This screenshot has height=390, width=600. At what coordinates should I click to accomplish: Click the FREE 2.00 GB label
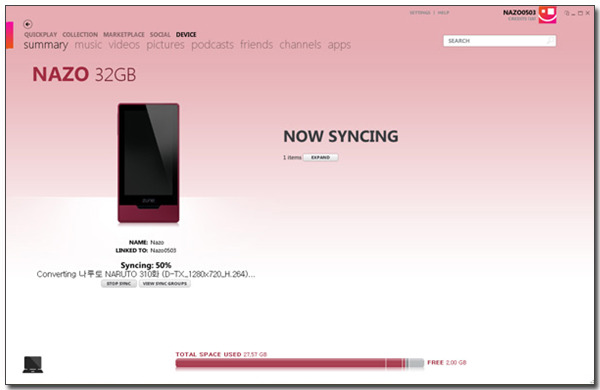tap(447, 362)
